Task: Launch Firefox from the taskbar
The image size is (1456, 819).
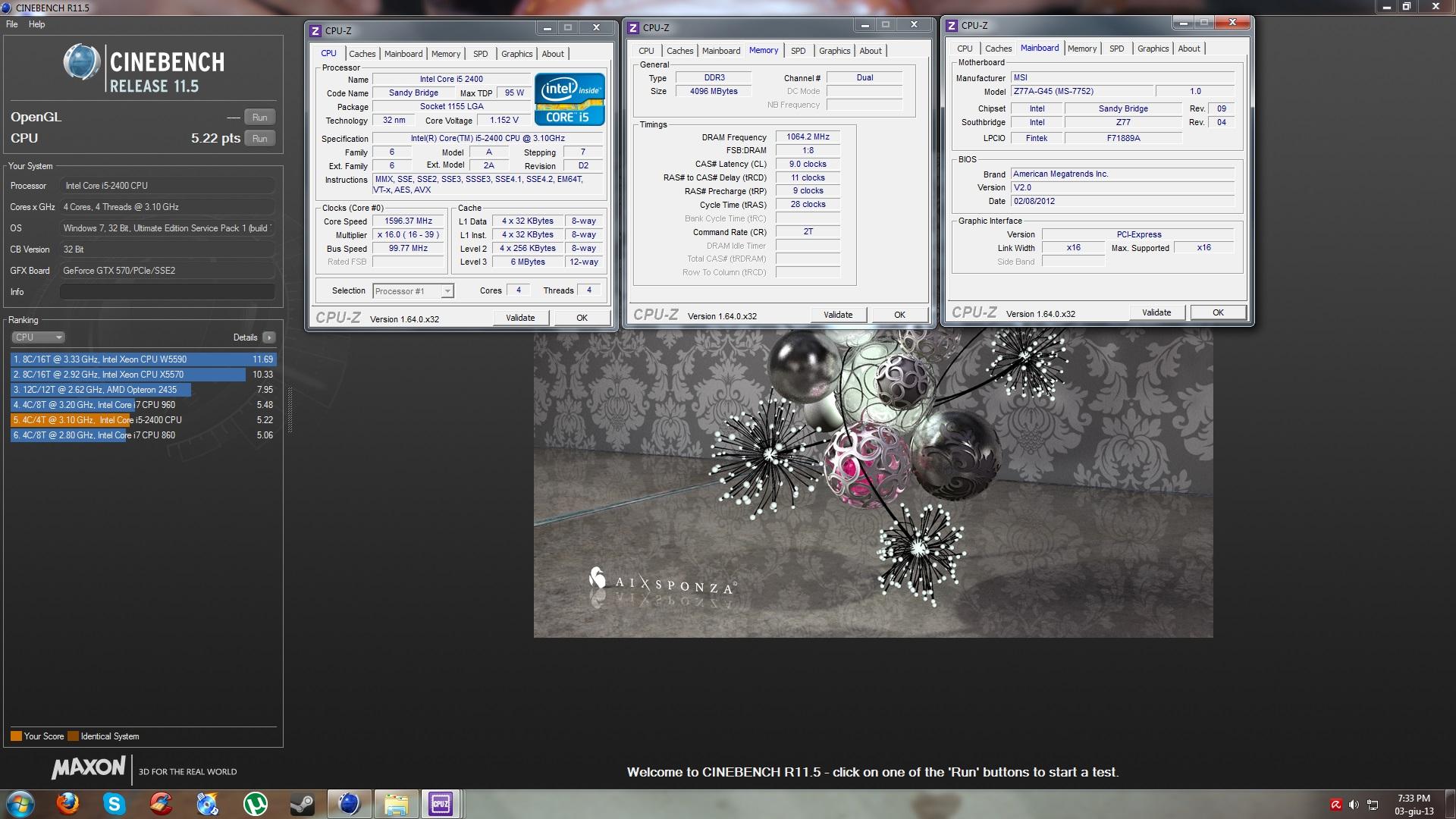Action: click(x=68, y=804)
